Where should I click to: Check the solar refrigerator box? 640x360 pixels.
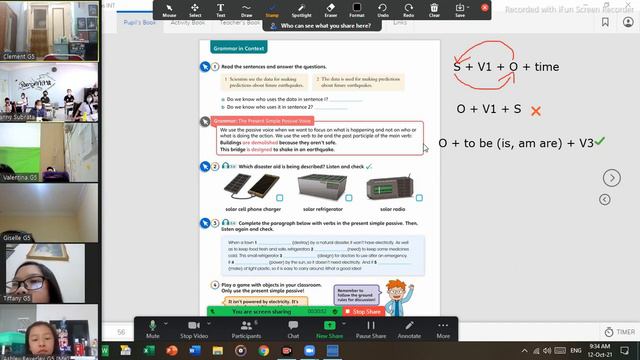point(349,198)
